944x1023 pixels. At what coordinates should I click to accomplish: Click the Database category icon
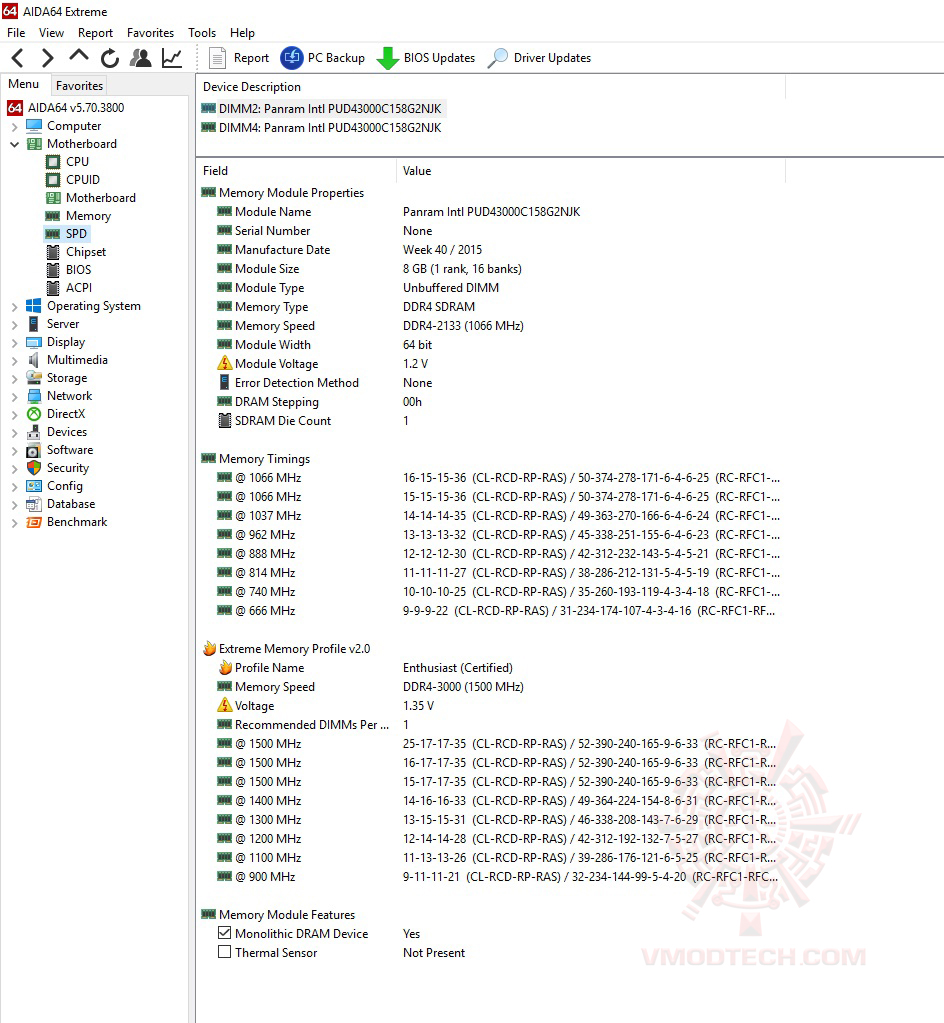[x=33, y=504]
